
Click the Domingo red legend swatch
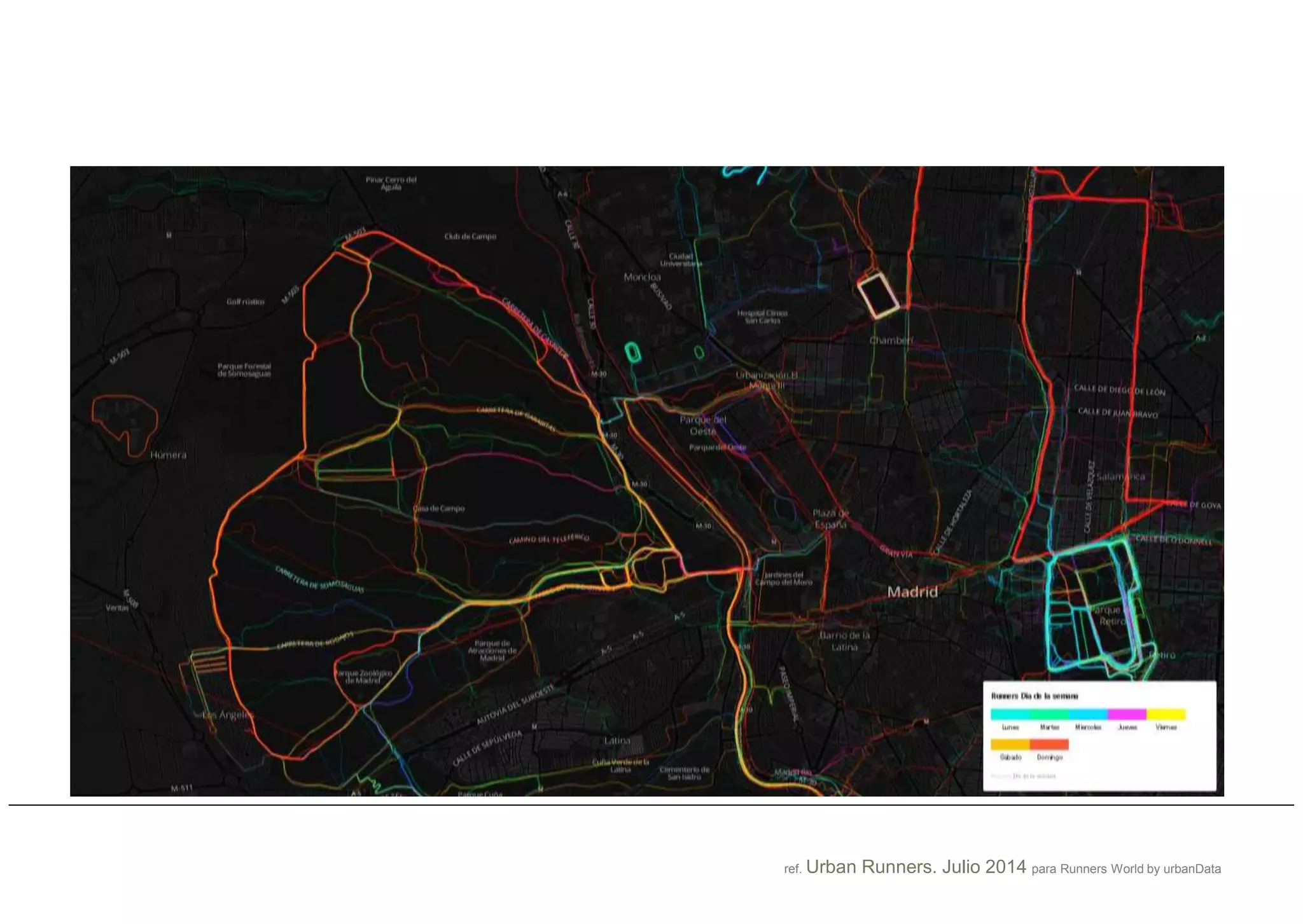click(1049, 744)
